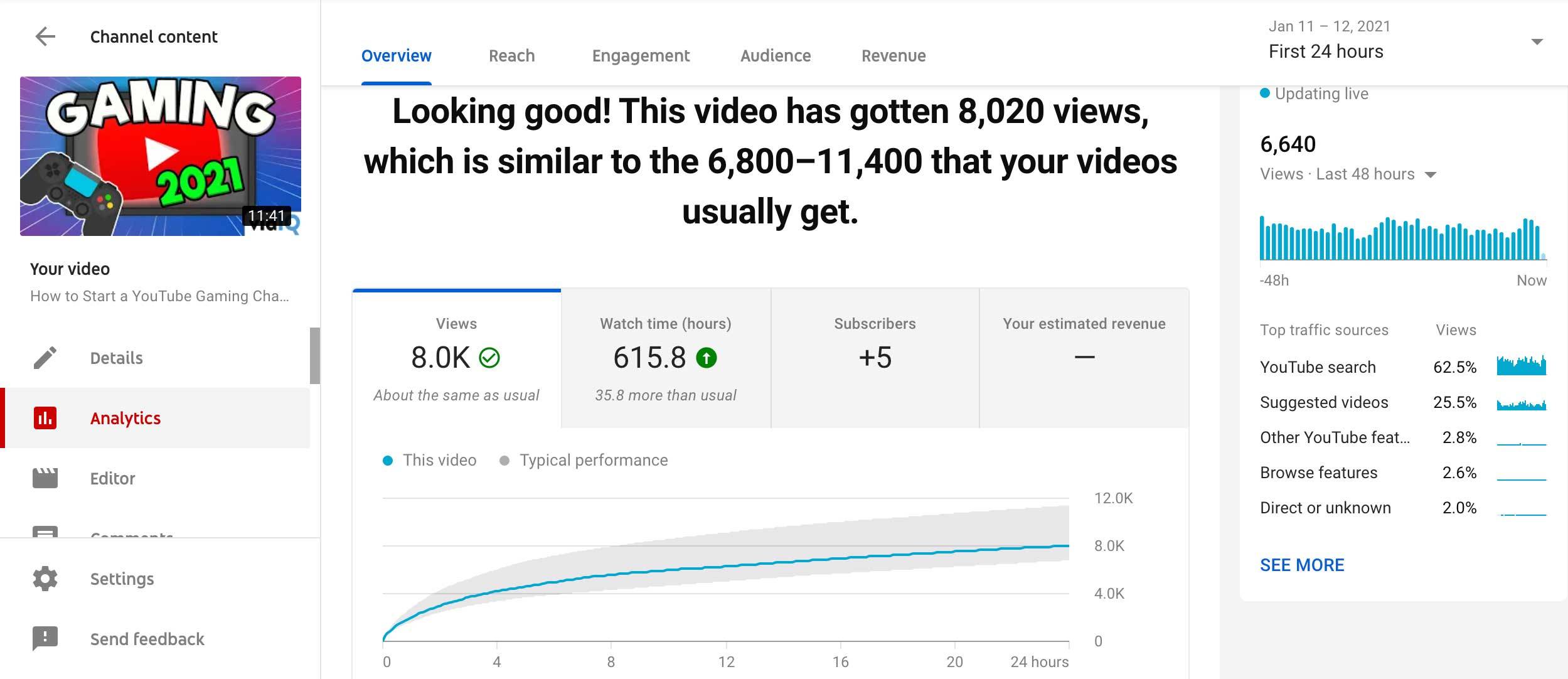Click the SEE MORE link
The height and width of the screenshot is (679, 1568).
[x=1302, y=565]
